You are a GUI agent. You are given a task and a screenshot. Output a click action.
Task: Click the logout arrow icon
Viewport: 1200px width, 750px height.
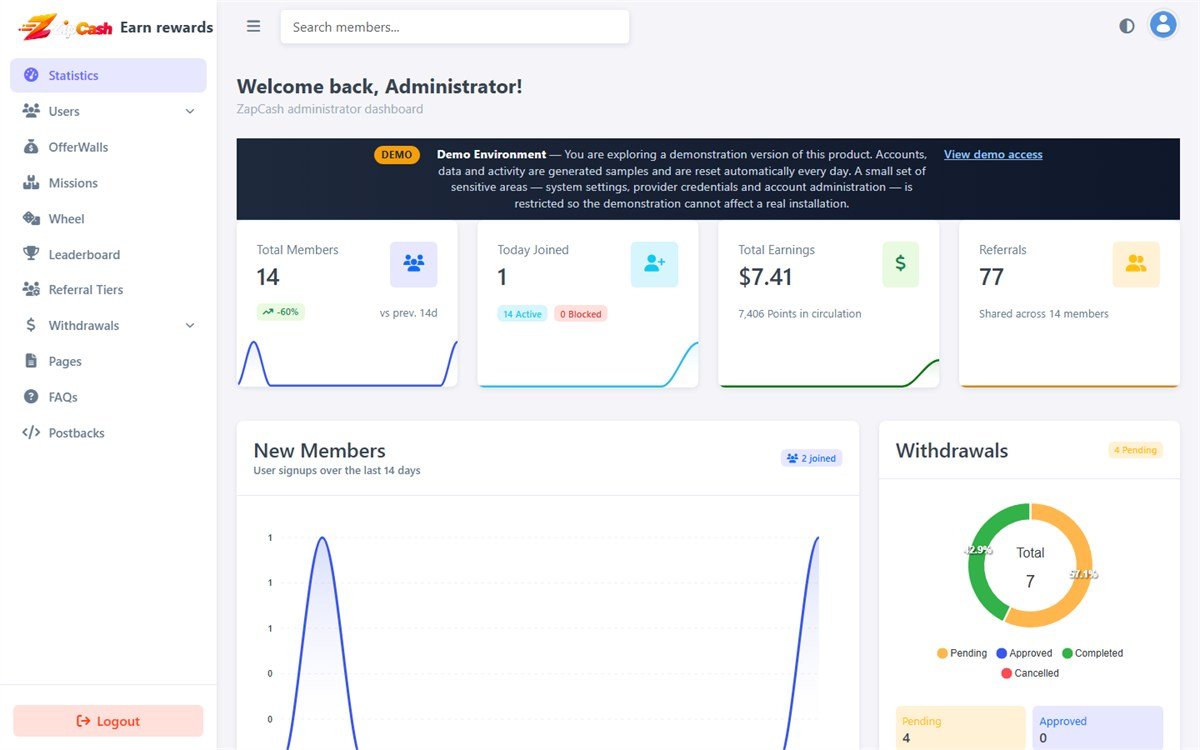84,721
